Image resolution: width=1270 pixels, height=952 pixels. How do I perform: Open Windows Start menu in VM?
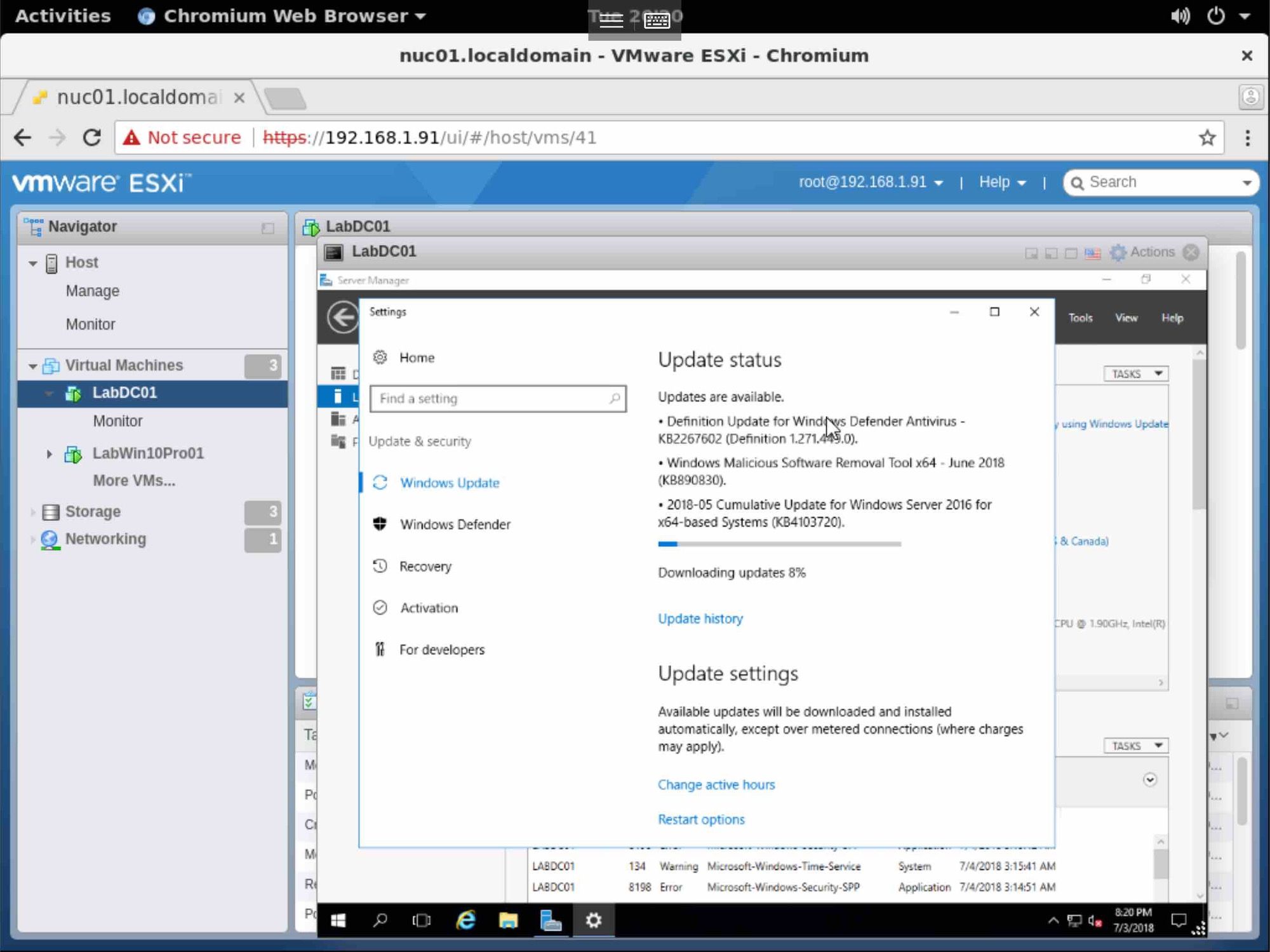(338, 920)
